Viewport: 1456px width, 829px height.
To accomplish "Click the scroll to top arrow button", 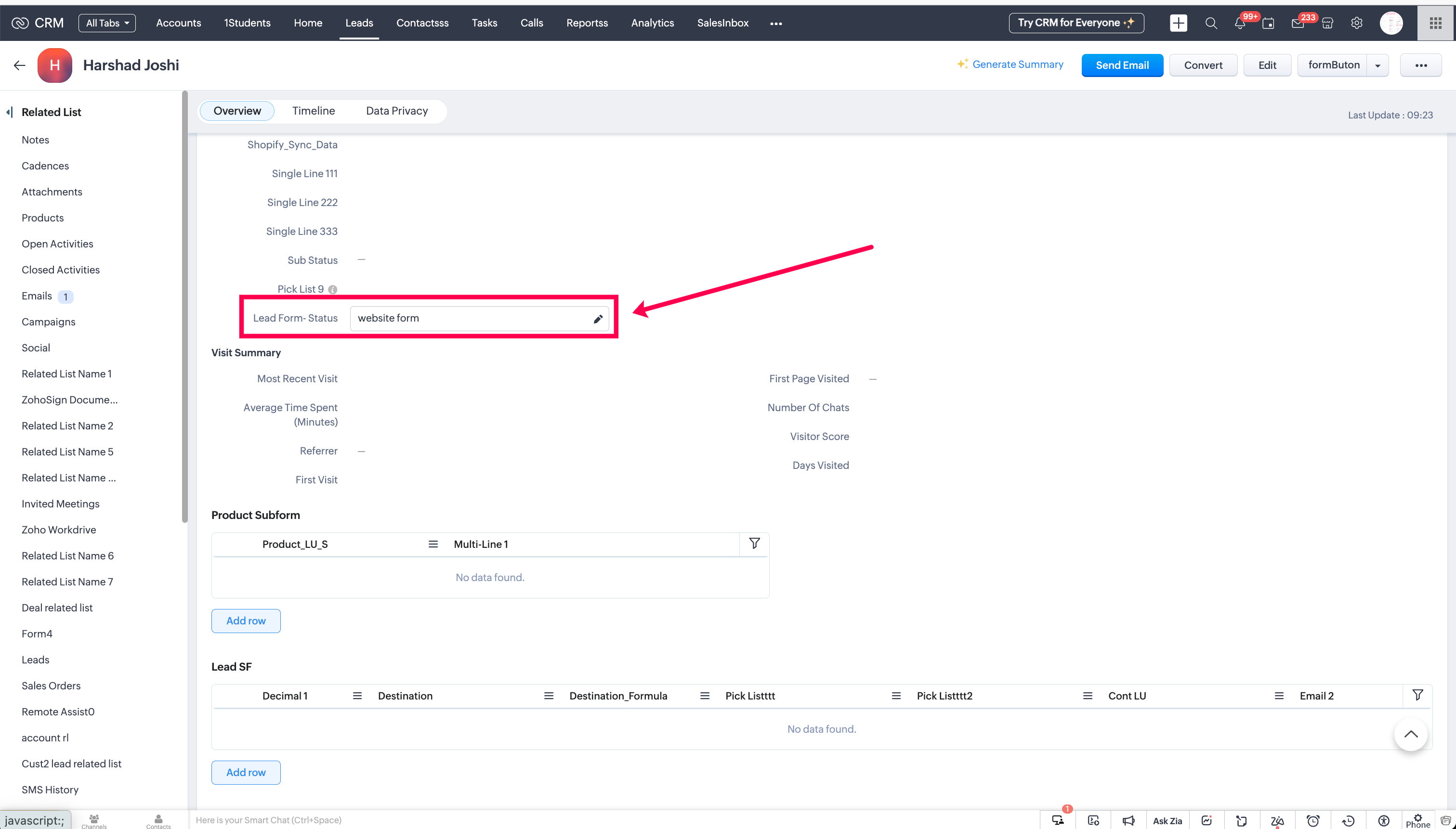I will [x=1410, y=735].
